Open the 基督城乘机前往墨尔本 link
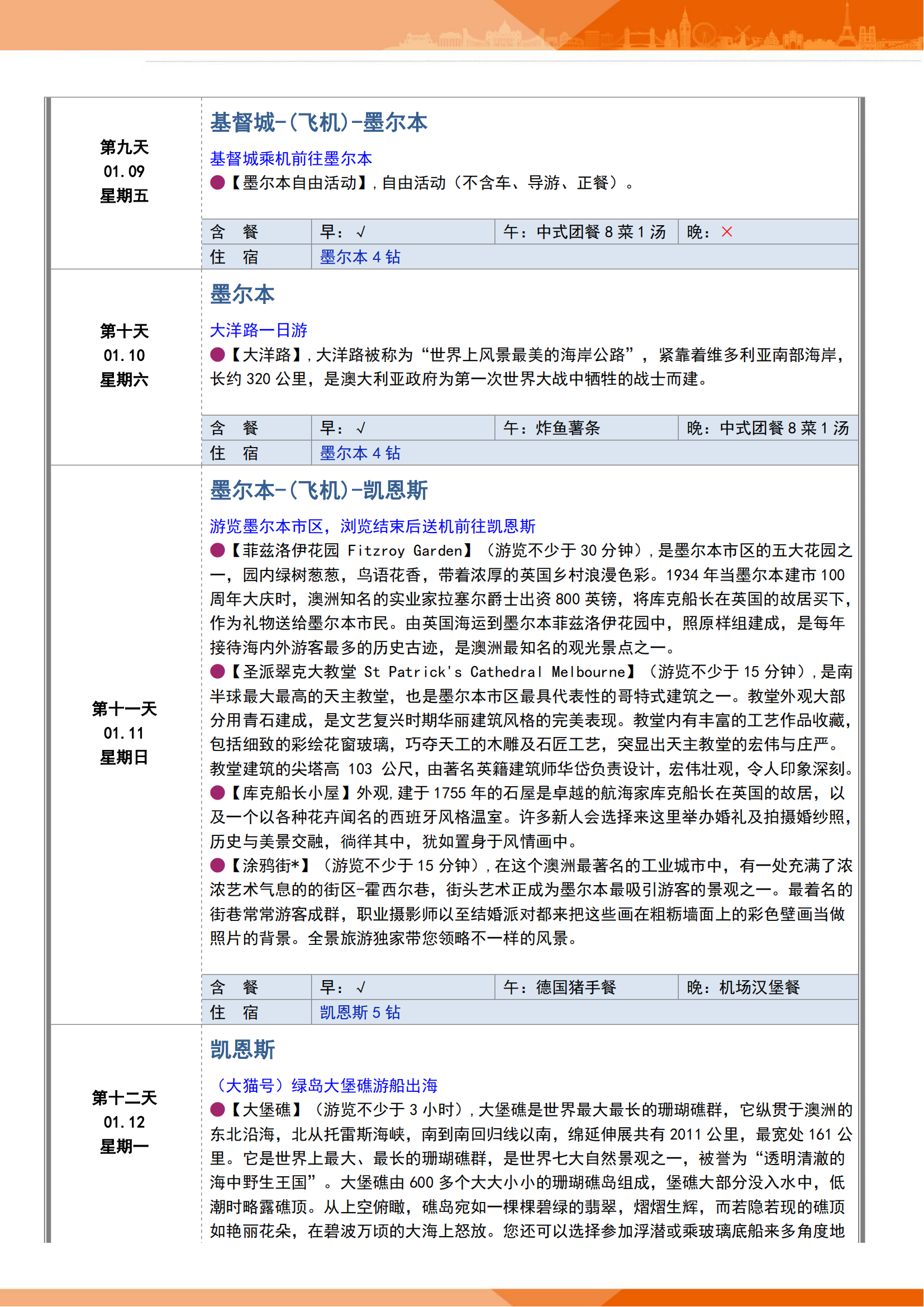 [290, 158]
